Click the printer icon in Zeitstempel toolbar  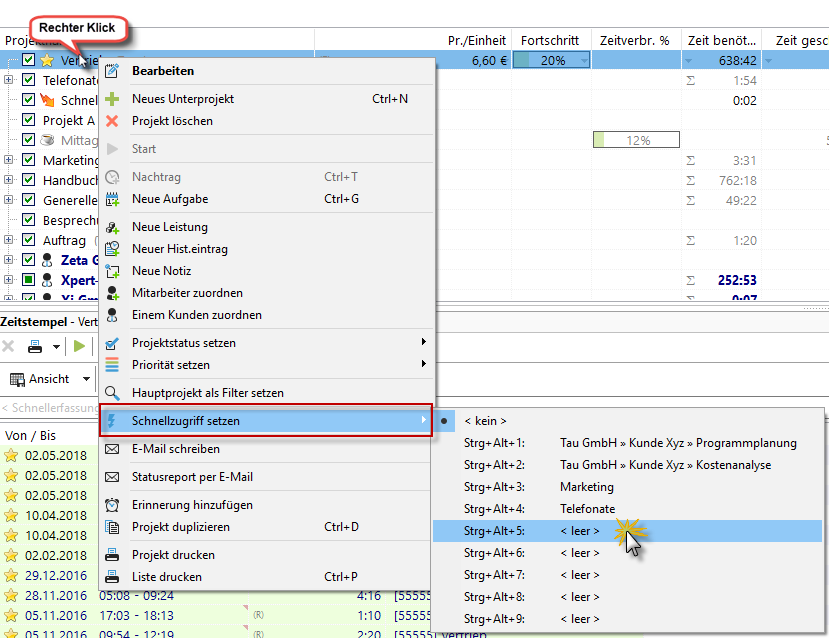33,347
